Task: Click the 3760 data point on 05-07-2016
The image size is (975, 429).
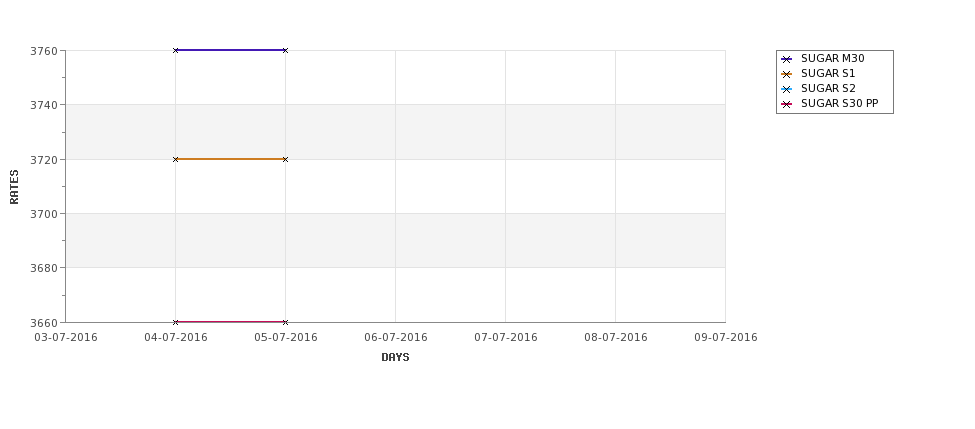Action: (x=285, y=50)
